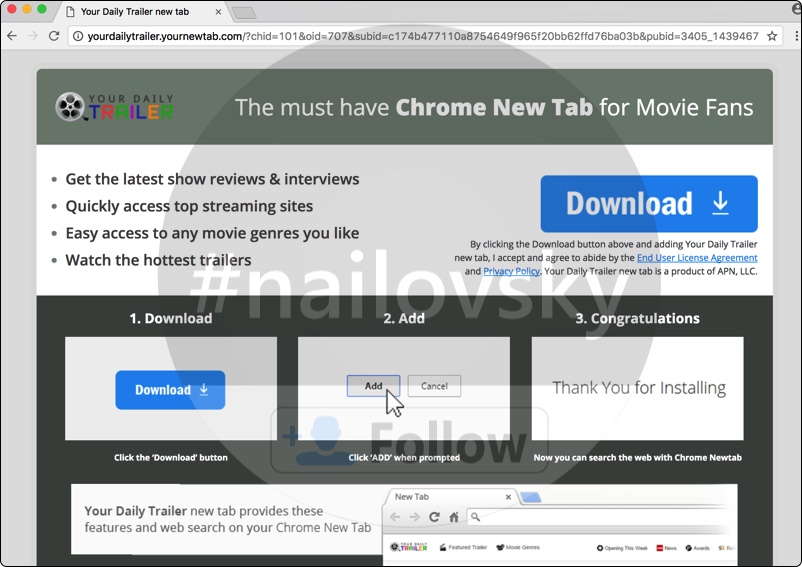Image resolution: width=802 pixels, height=567 pixels.
Task: Select the Your Daily Trailer new tab
Action: (x=135, y=12)
